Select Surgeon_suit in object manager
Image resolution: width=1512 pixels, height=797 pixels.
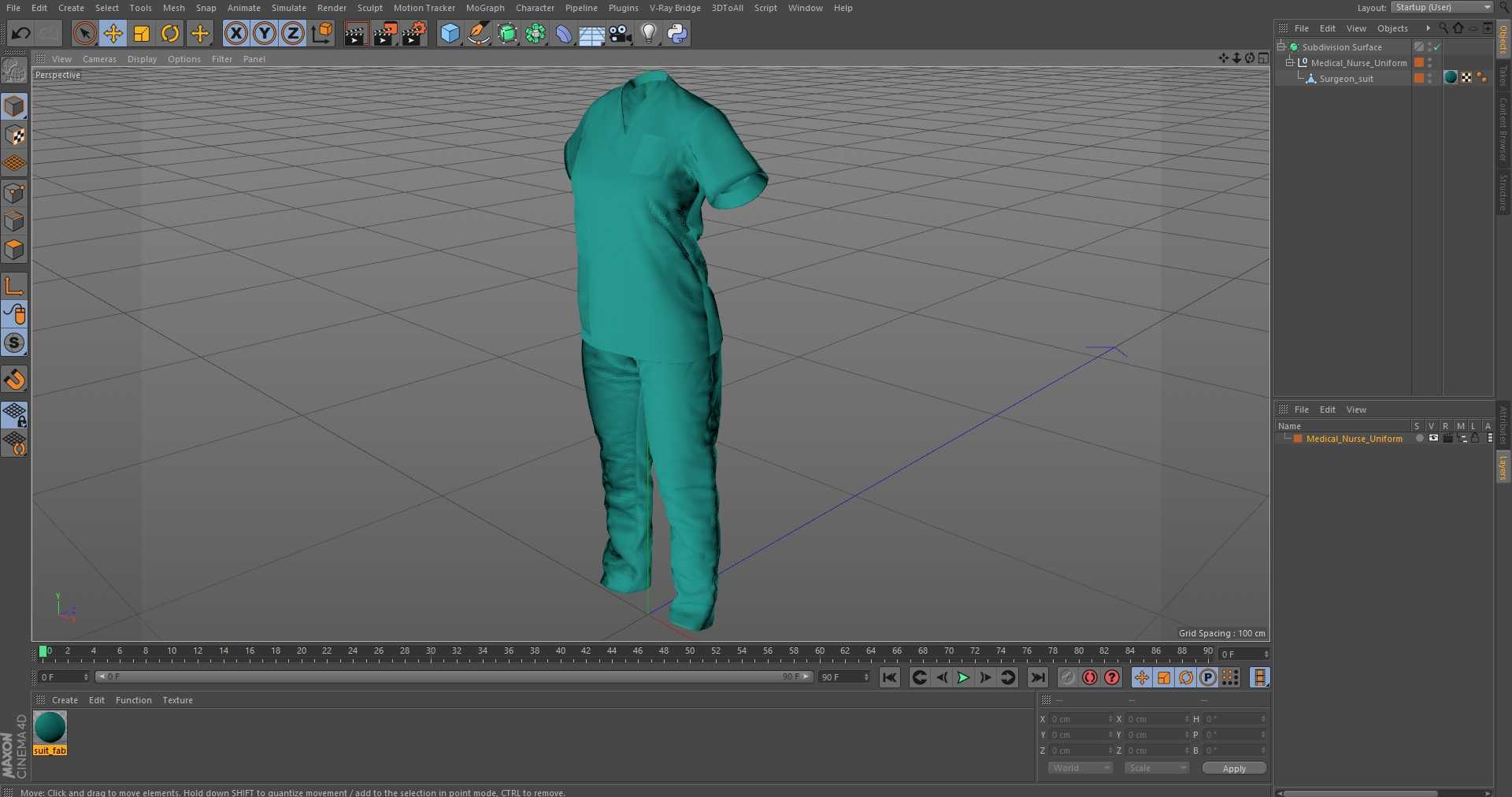tap(1346, 79)
